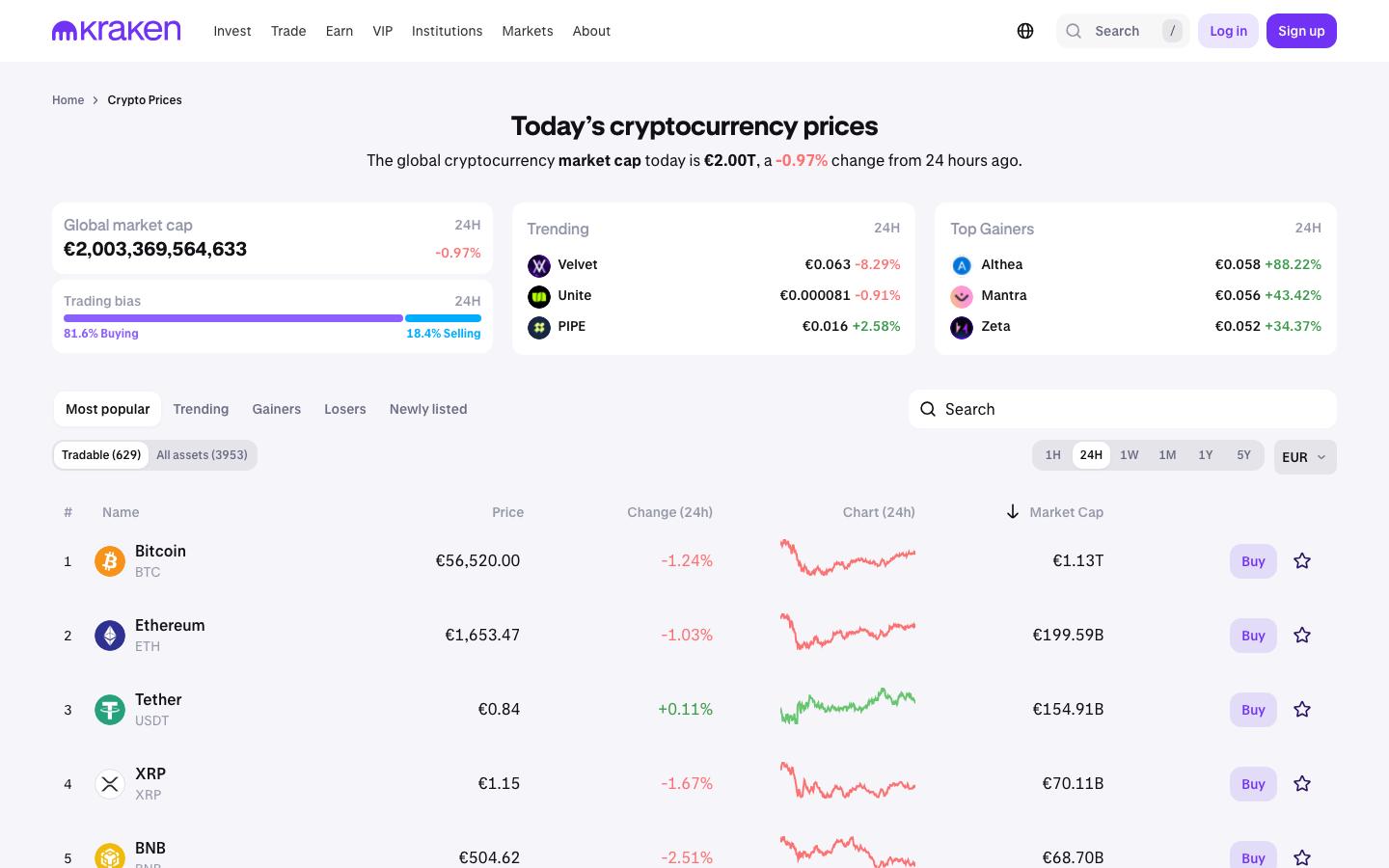Select the 1W time range
1389x868 pixels.
(1129, 453)
